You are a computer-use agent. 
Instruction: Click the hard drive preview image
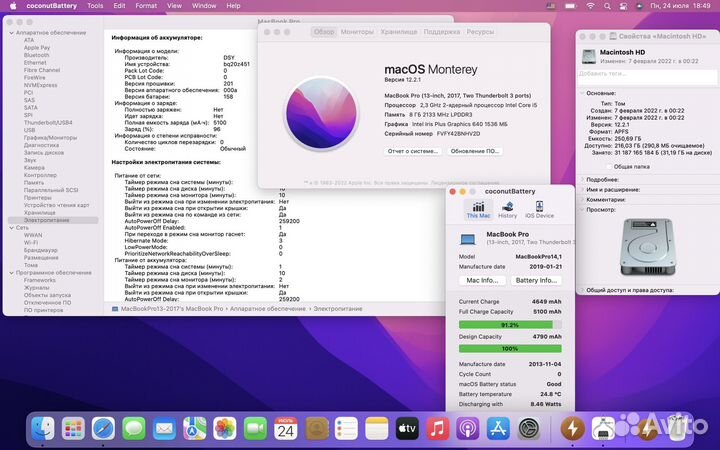[x=647, y=247]
